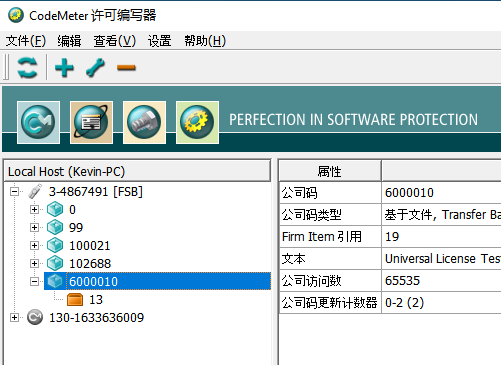
Task: Expand firm code 0 node
Action: click(x=34, y=209)
